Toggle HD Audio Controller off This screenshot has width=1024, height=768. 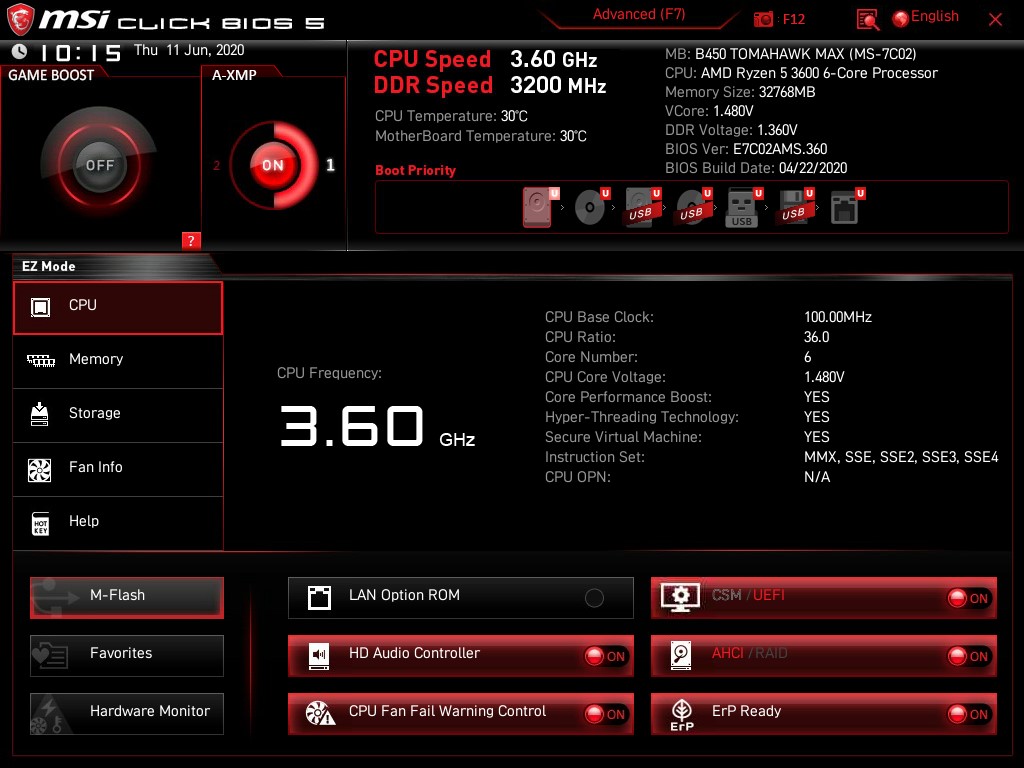tap(606, 656)
